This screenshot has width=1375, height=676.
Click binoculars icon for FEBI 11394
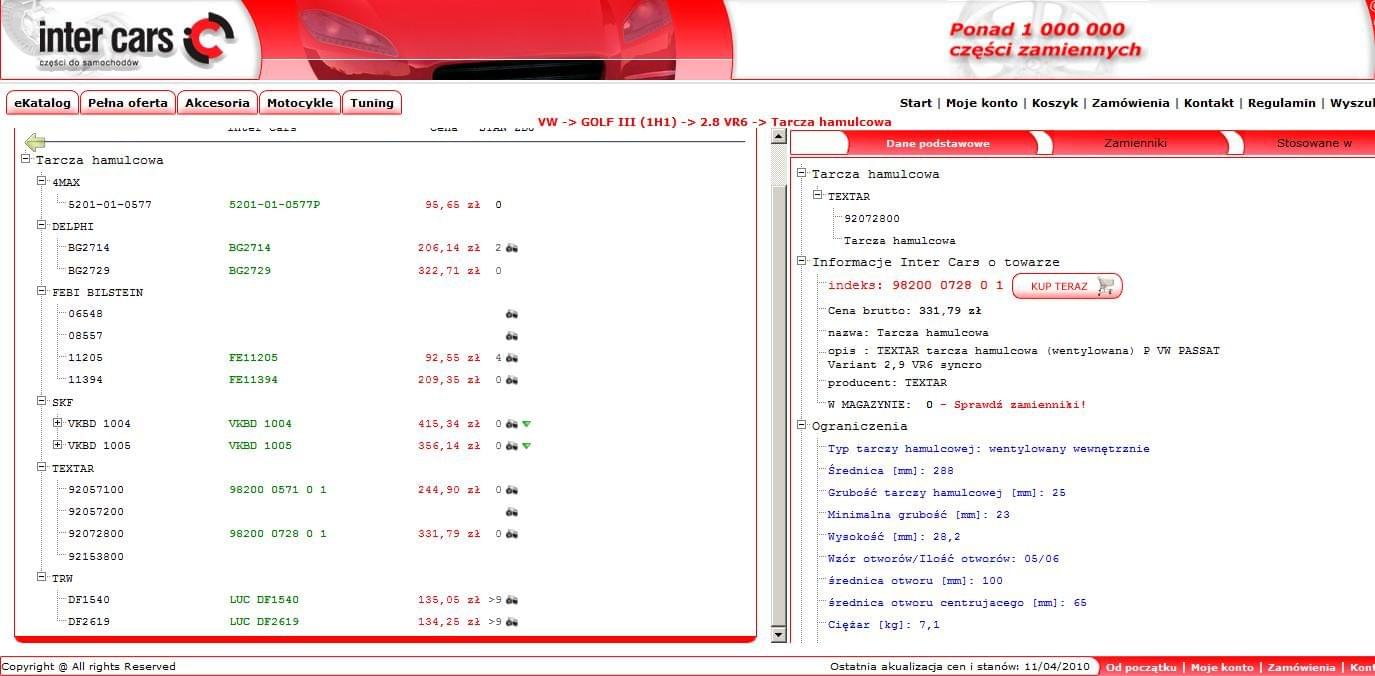point(512,380)
